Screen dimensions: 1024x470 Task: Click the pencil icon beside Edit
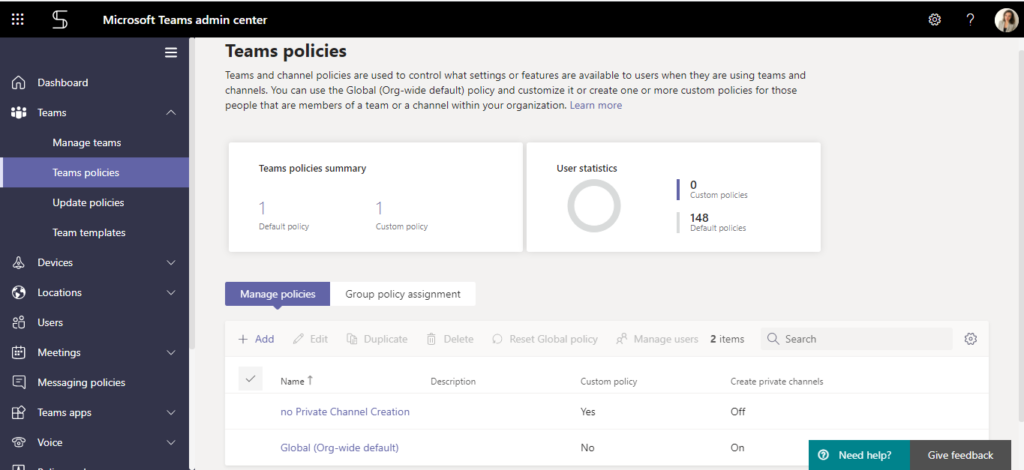tap(298, 339)
